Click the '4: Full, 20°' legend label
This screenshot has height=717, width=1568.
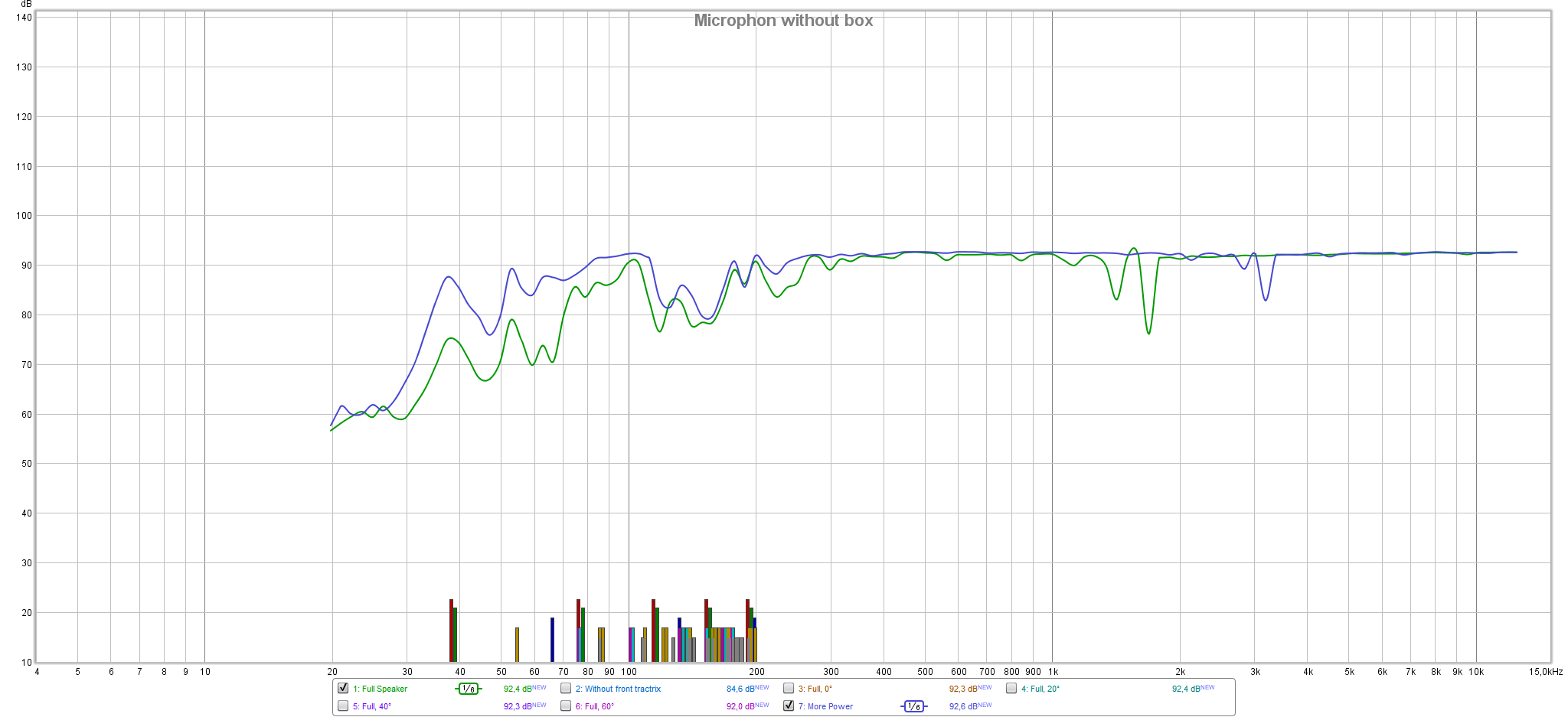pyautogui.click(x=1040, y=689)
